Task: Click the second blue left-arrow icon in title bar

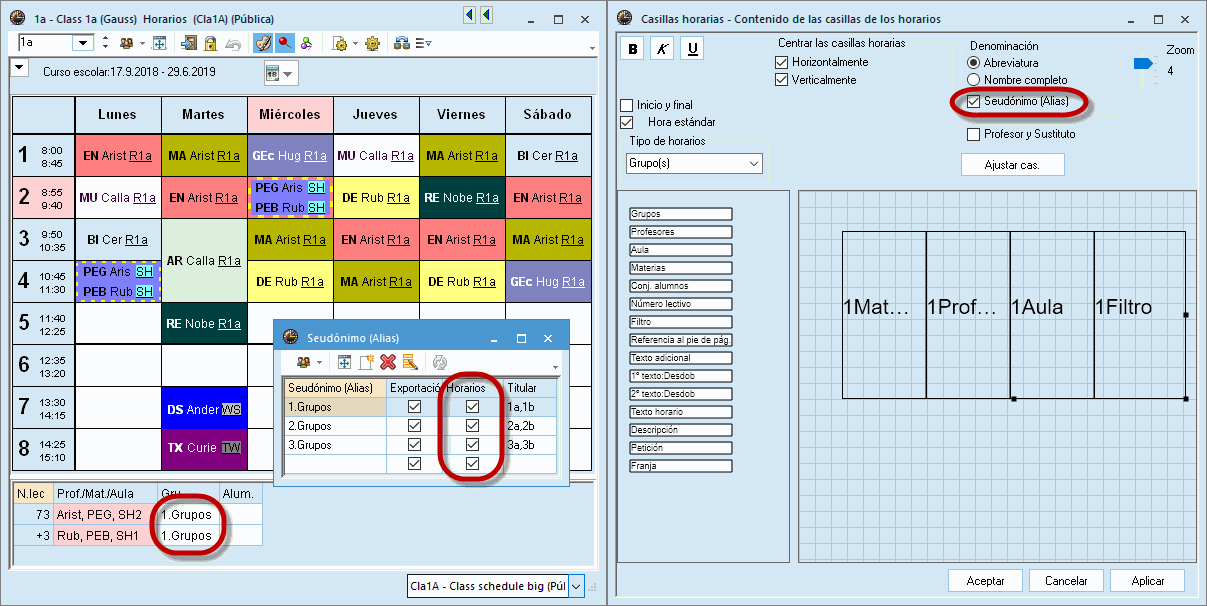Action: click(486, 15)
